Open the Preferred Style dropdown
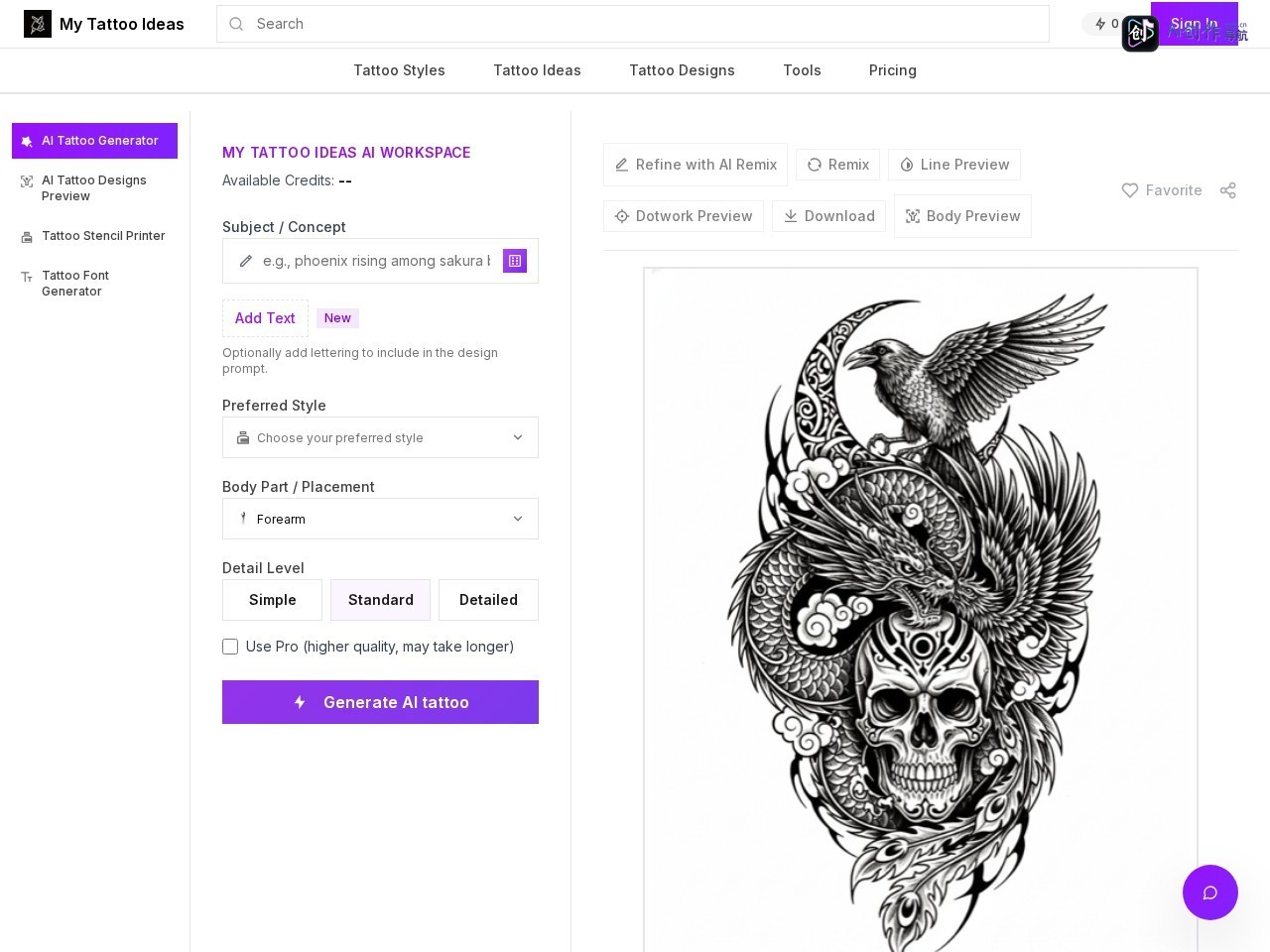This screenshot has height=952, width=1270. [x=380, y=437]
